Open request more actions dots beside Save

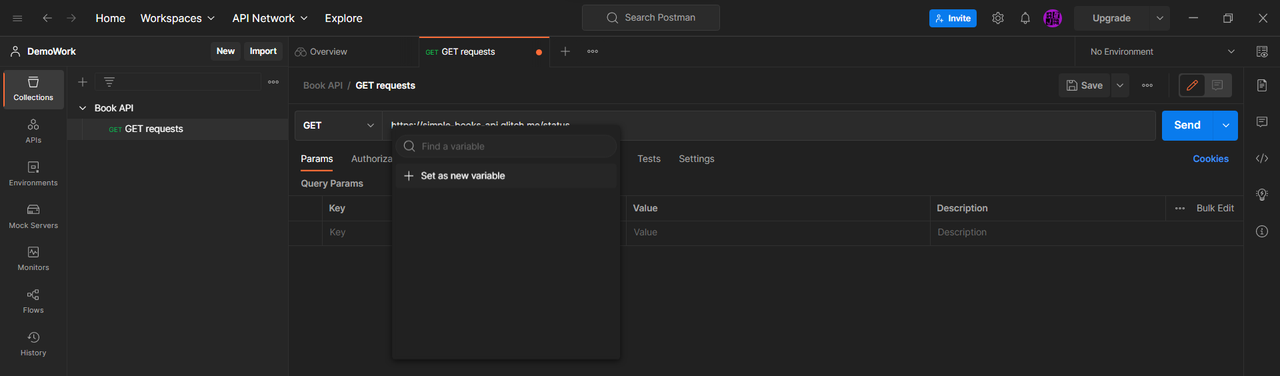[x=1147, y=85]
